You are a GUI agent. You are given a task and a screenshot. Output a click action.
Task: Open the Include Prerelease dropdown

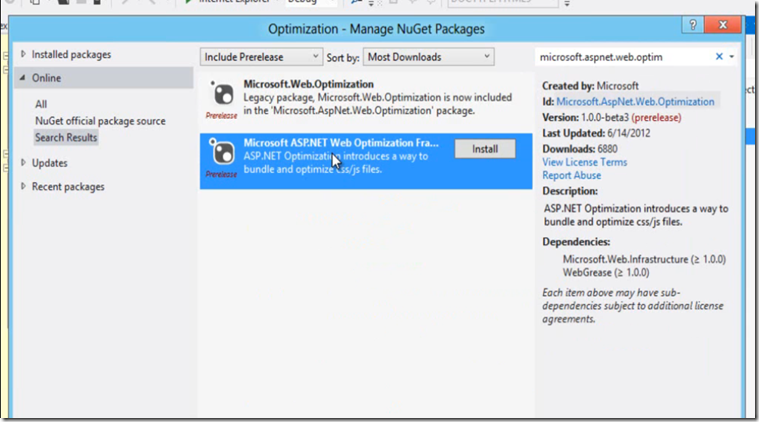(261, 57)
